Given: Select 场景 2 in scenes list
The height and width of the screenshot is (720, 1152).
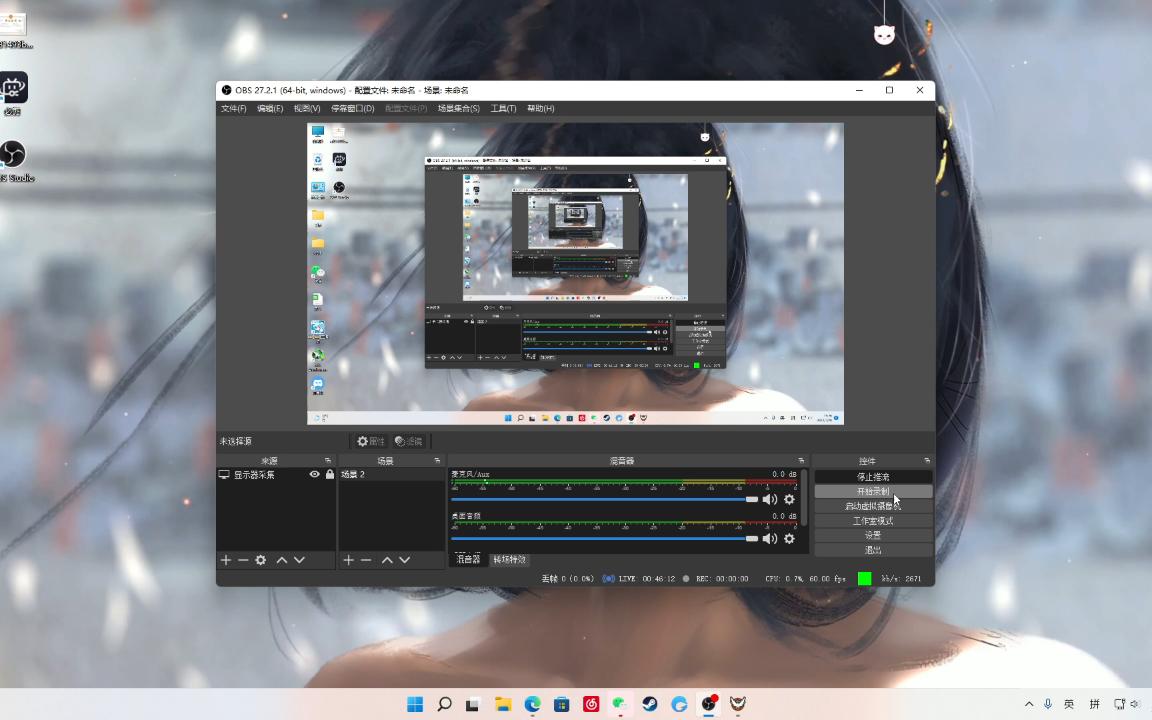Looking at the screenshot, I should pyautogui.click(x=353, y=475).
